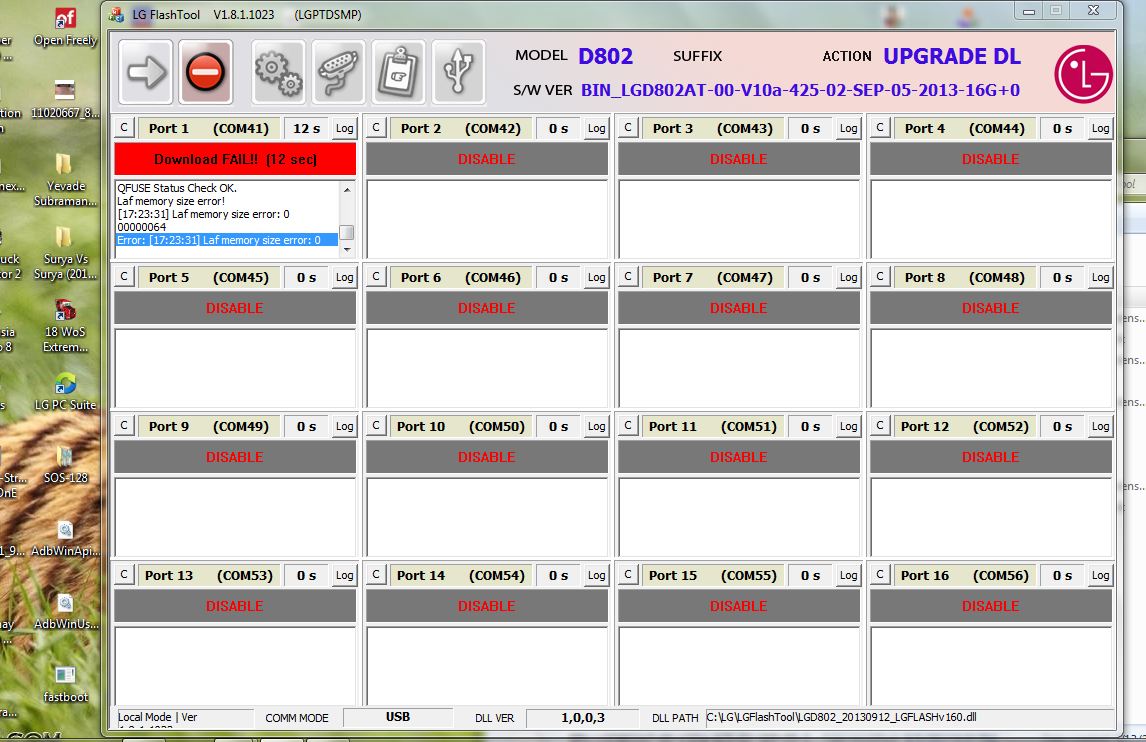Click the C button for Port 1

(x=124, y=128)
